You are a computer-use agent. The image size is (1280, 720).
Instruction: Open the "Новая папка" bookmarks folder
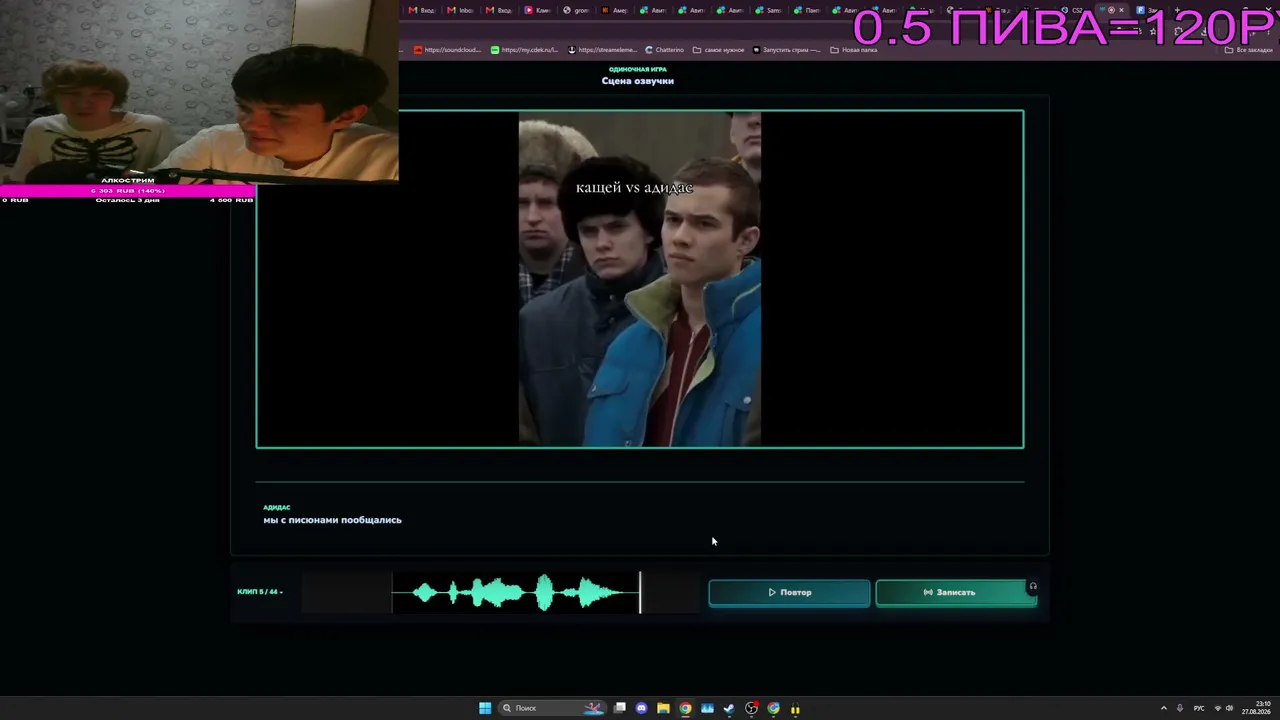854,50
